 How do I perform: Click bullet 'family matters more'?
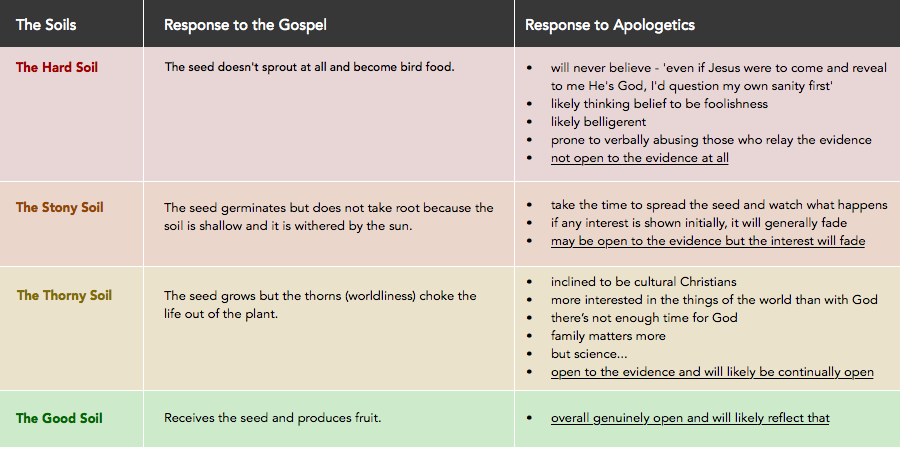coord(608,336)
